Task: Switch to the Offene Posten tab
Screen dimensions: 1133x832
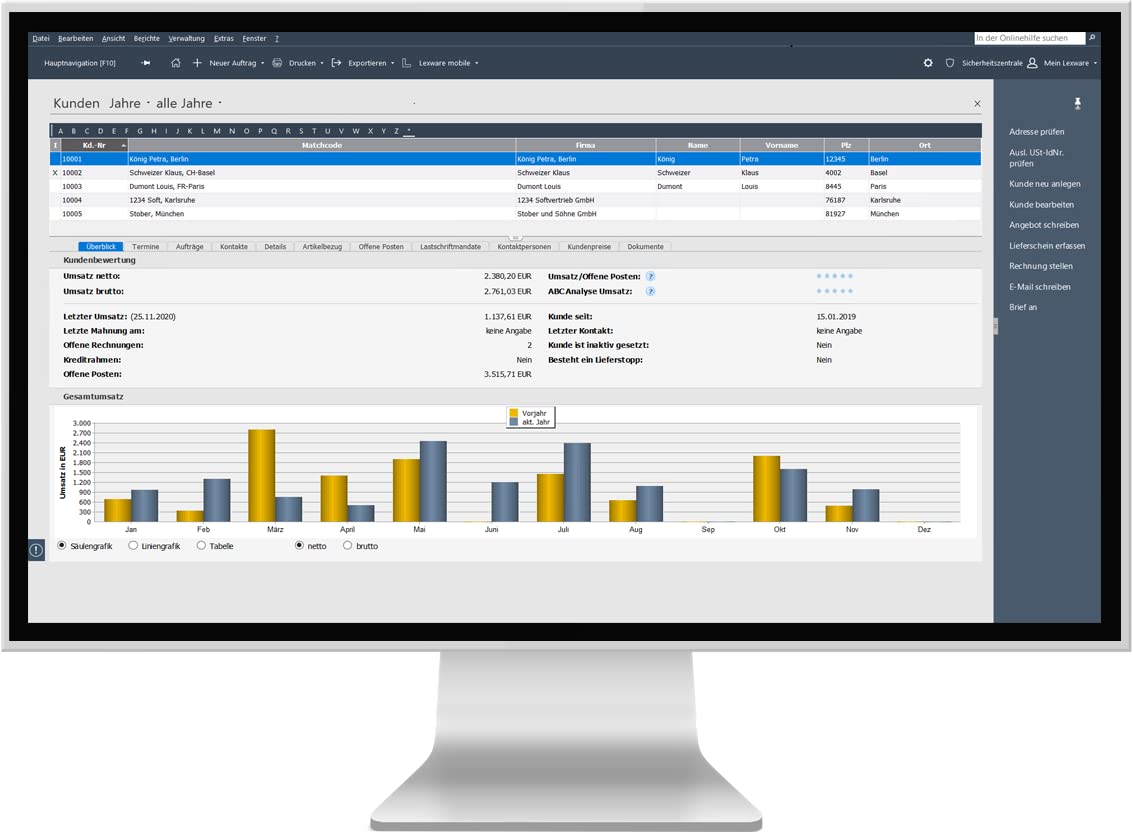Action: (x=381, y=246)
